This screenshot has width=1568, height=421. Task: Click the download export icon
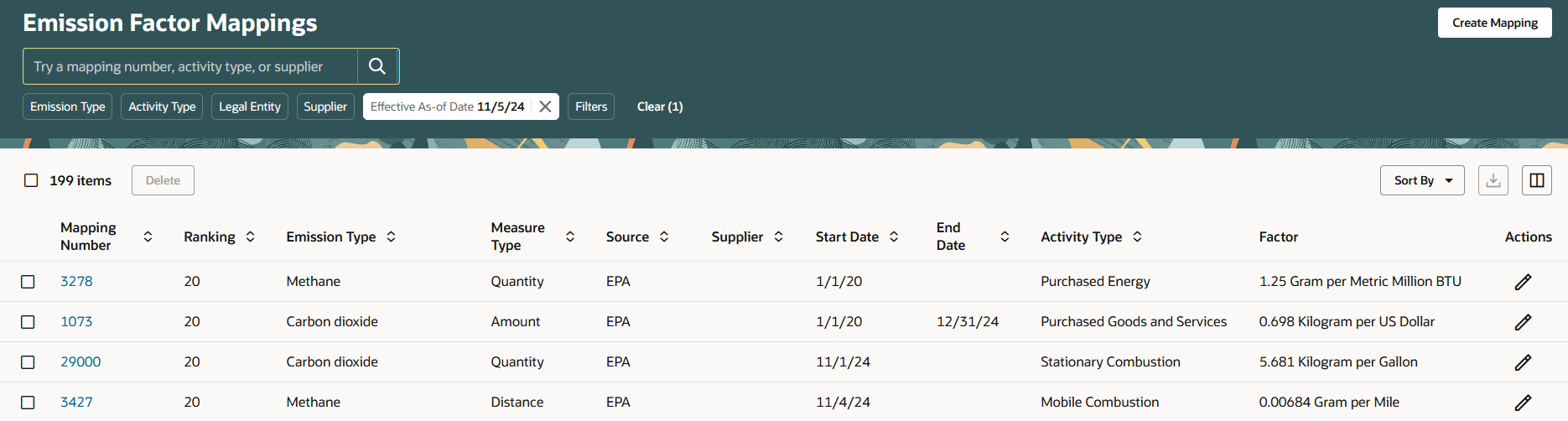click(1493, 180)
